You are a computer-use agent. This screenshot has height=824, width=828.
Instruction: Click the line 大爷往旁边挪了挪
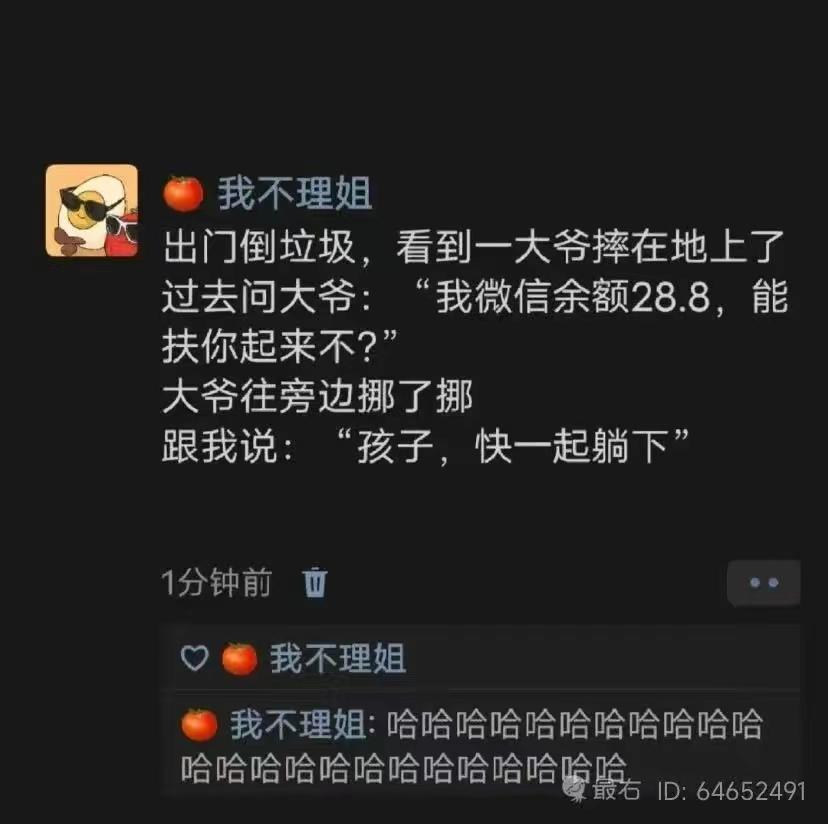pos(317,397)
